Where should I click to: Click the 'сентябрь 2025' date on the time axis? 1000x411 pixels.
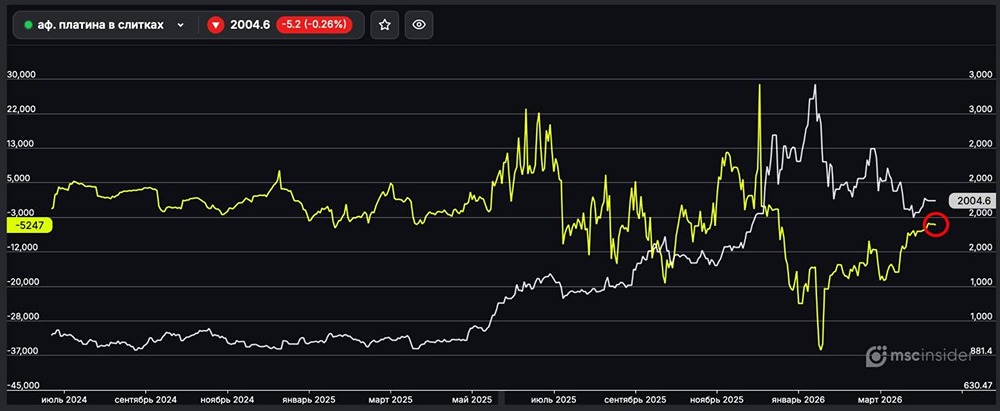pos(636,399)
